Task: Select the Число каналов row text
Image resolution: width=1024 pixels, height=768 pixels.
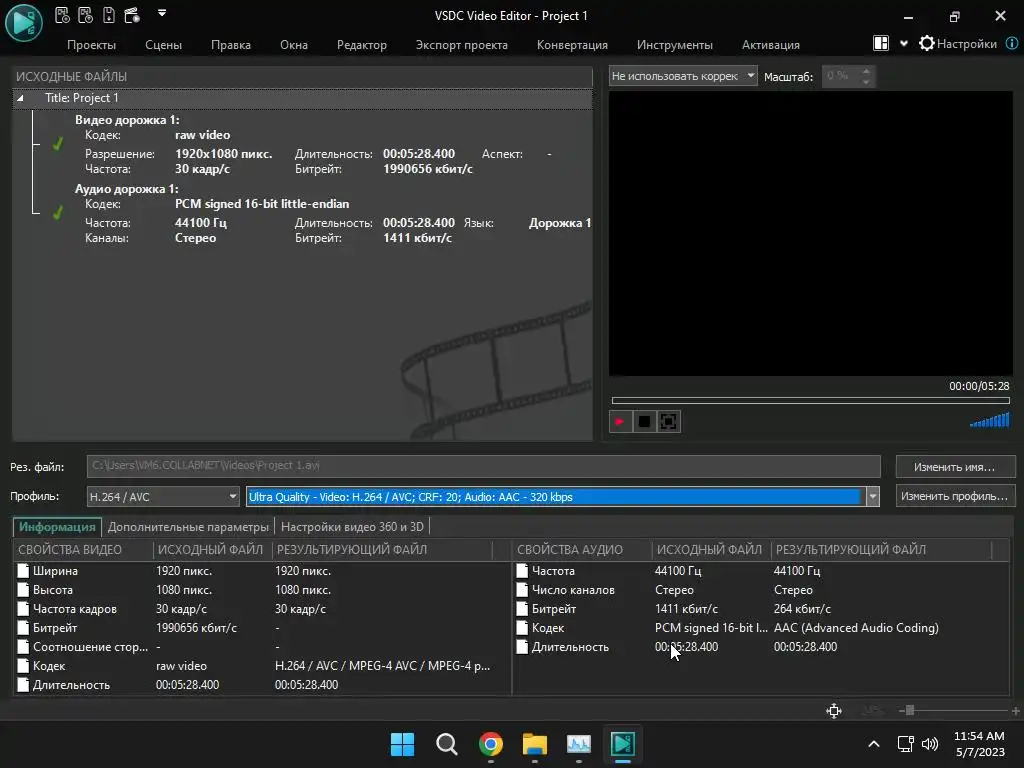Action: click(573, 590)
